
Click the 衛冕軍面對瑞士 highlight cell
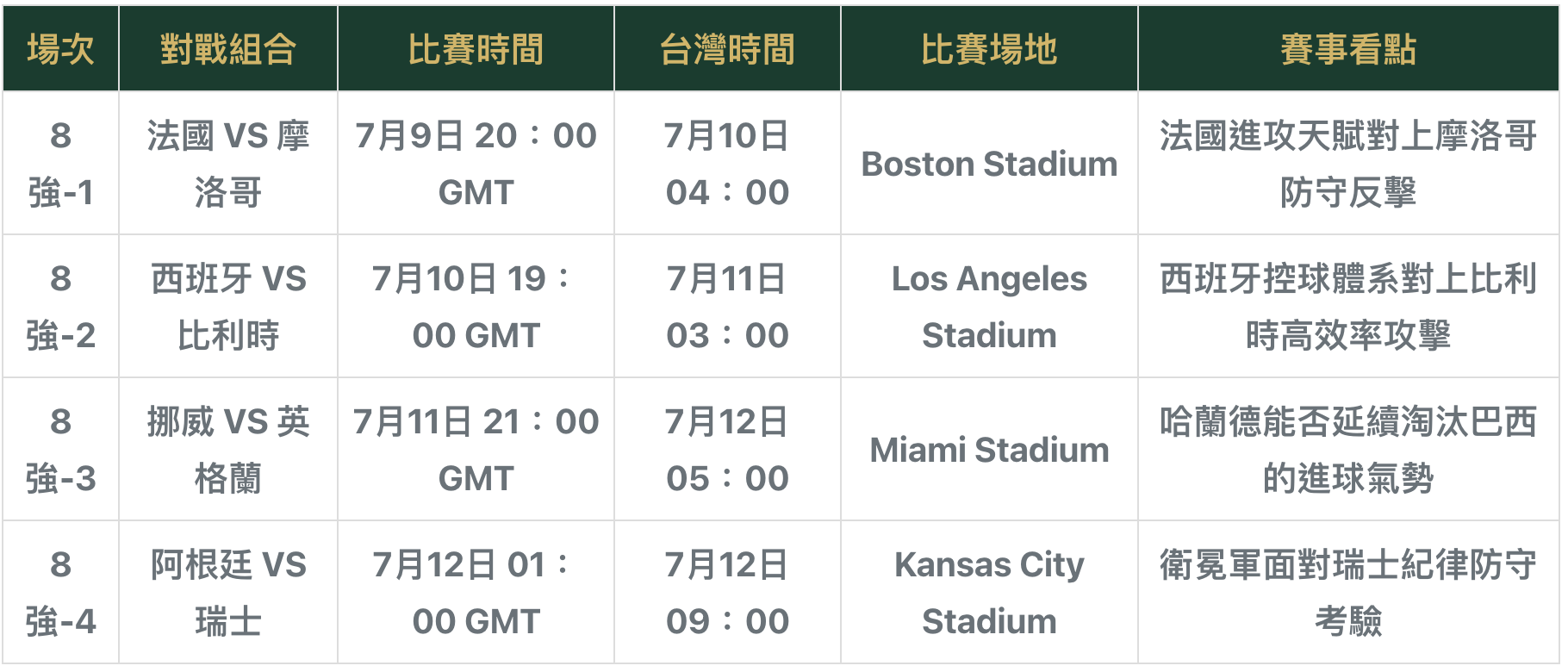click(x=1348, y=592)
